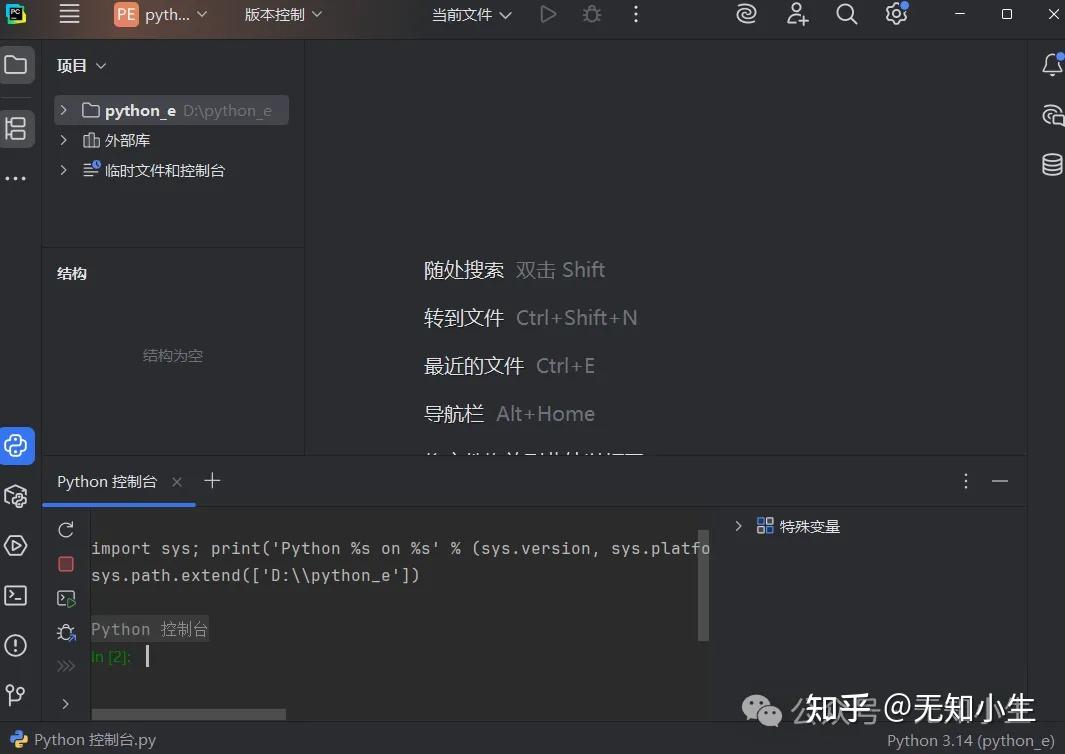The width and height of the screenshot is (1065, 754).
Task: Rerun the Python console
Action: pos(66,529)
